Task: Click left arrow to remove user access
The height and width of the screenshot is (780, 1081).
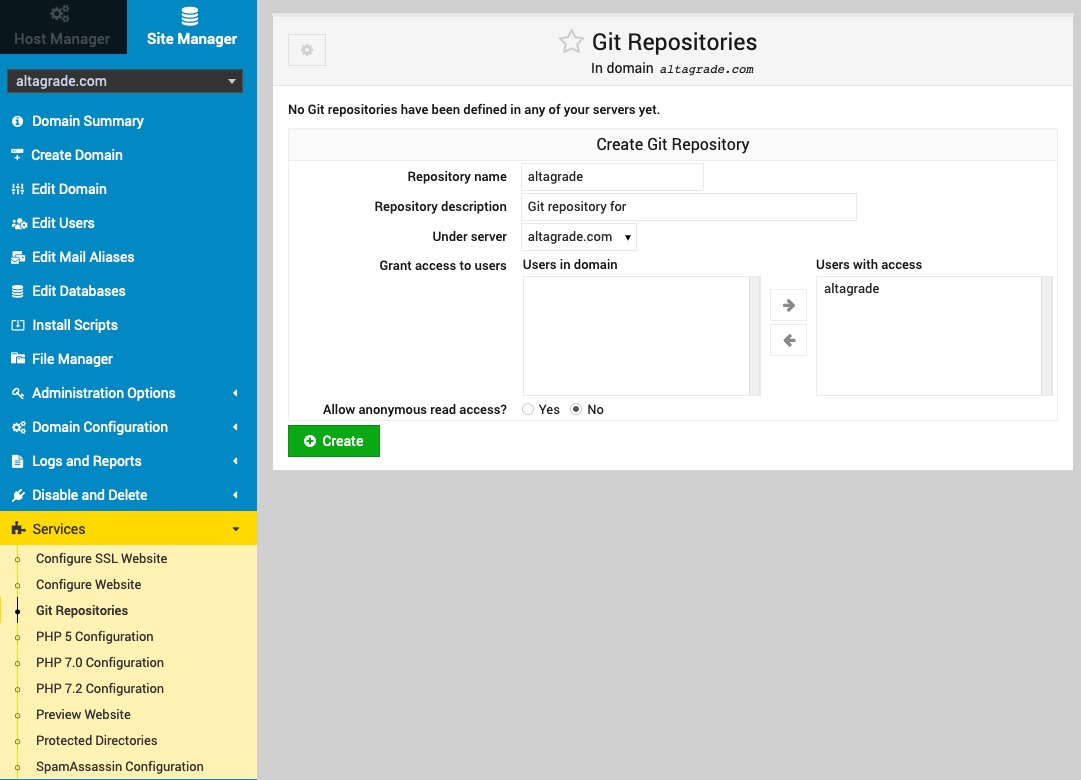Action: pos(788,340)
